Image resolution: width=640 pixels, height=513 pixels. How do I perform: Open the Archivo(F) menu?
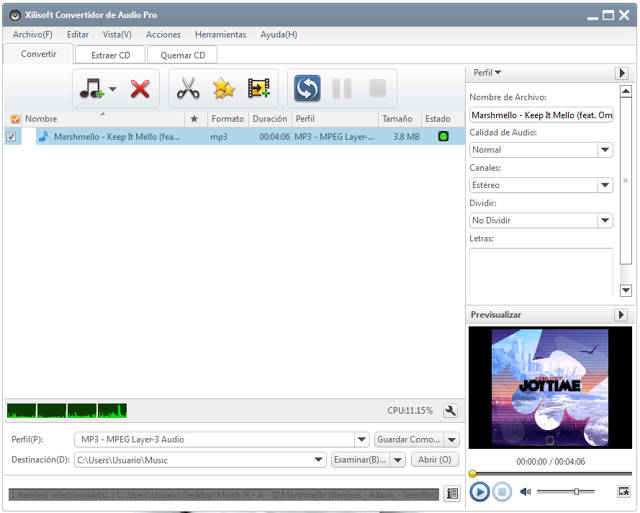tap(33, 35)
